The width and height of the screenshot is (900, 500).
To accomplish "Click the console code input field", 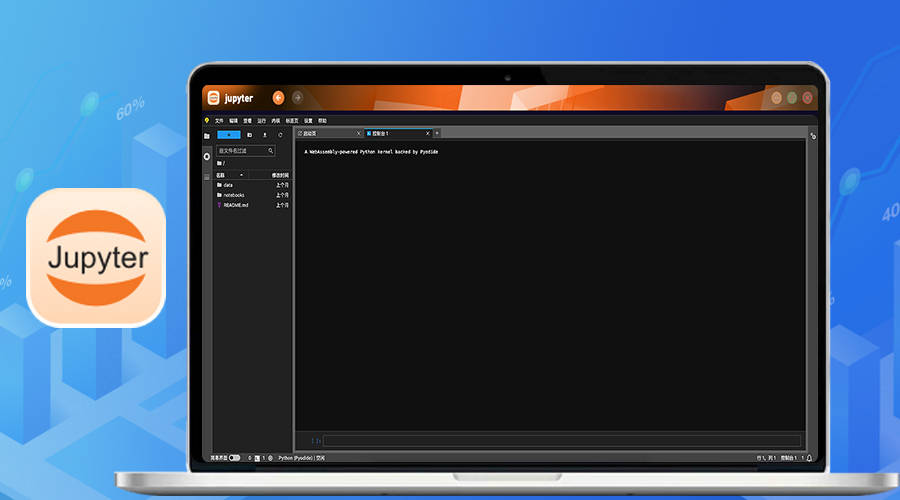I will tap(561, 441).
